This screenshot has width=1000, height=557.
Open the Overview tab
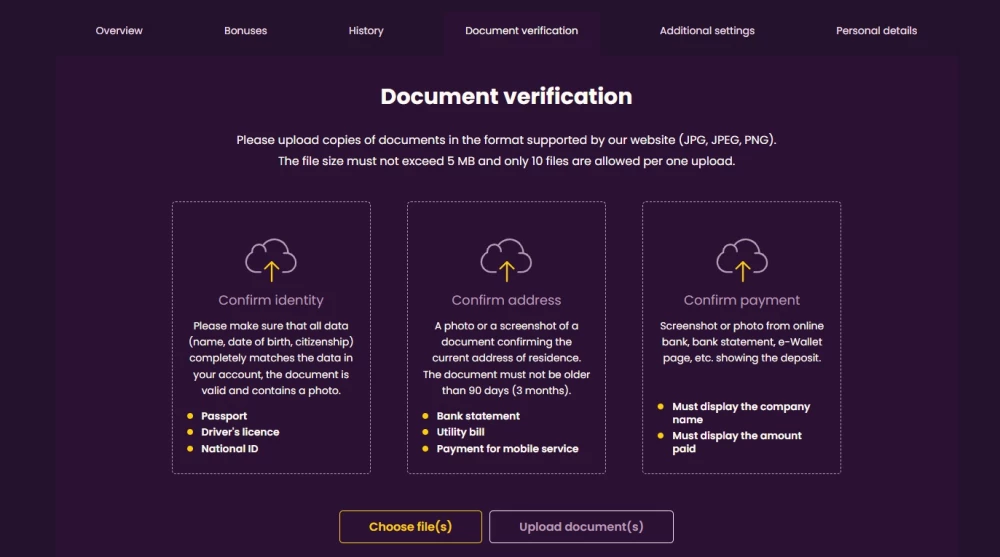(x=119, y=31)
